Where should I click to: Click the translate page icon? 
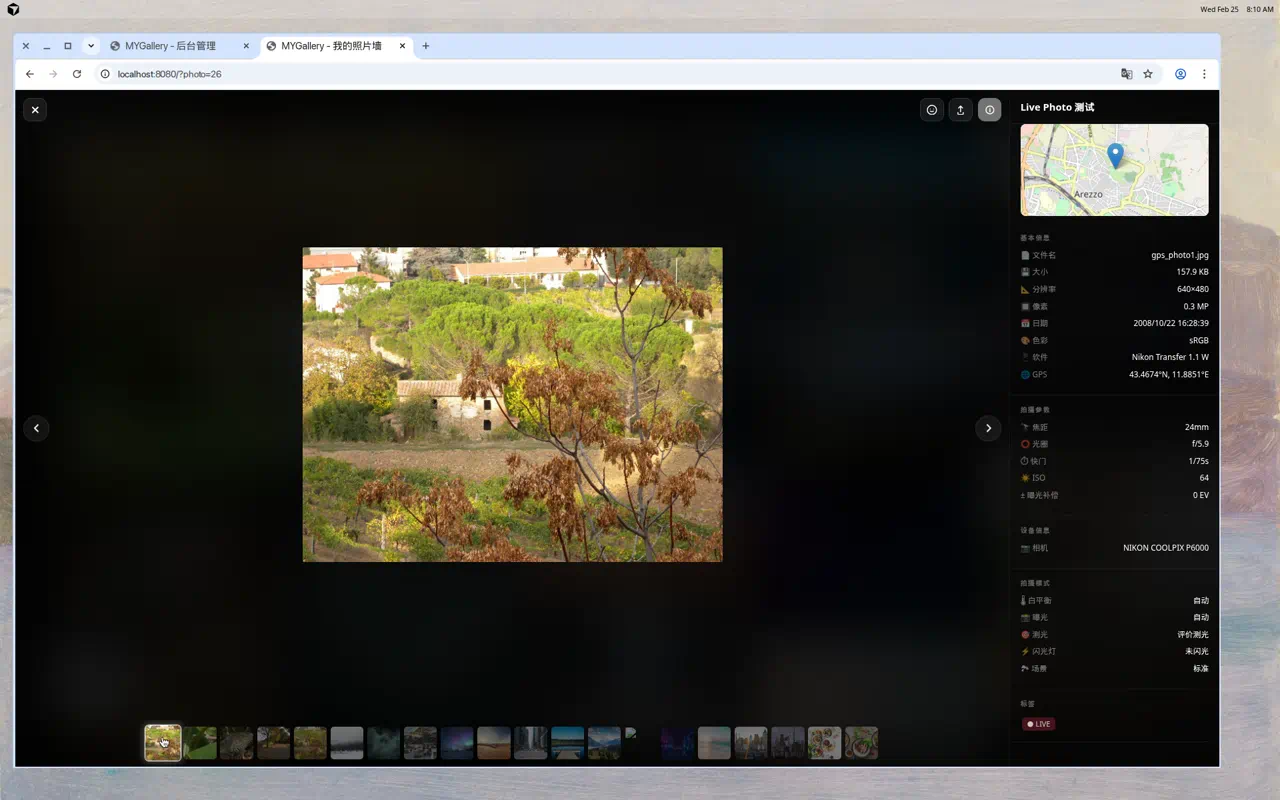[x=1127, y=74]
